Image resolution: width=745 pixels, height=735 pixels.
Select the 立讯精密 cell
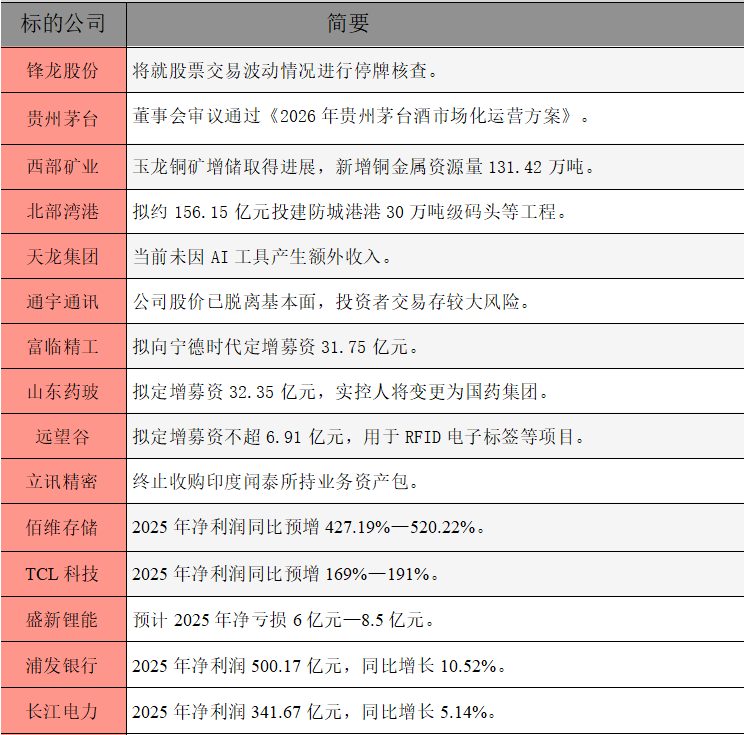tap(63, 482)
